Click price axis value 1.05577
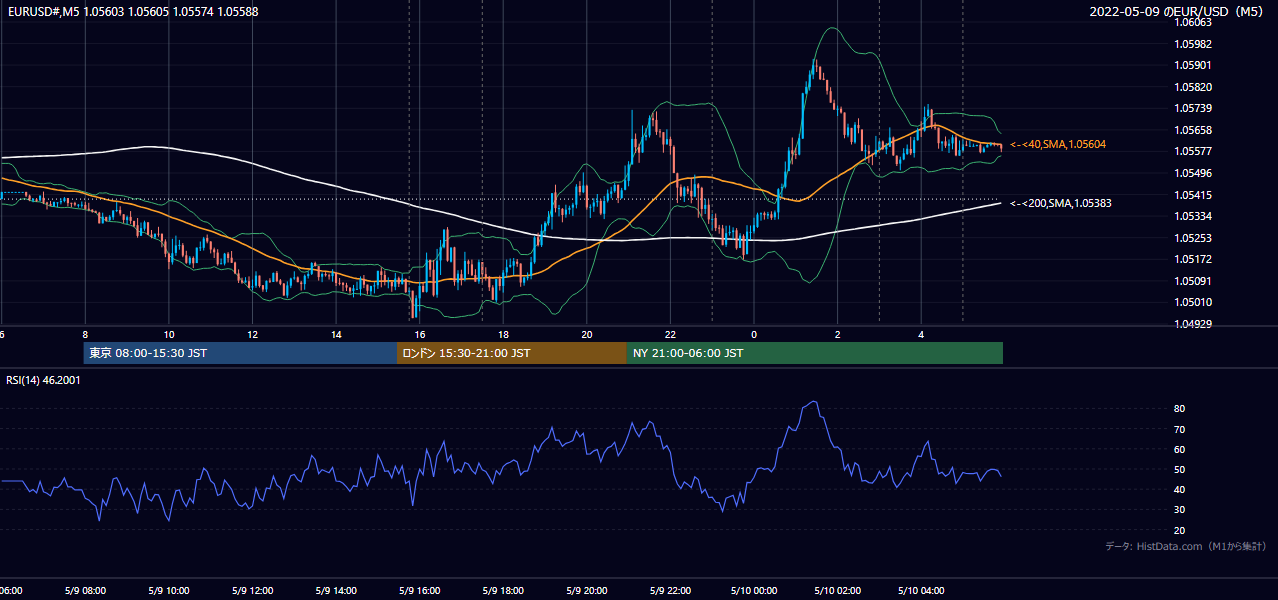Viewport: 1278px width, 600px height. (x=1193, y=151)
